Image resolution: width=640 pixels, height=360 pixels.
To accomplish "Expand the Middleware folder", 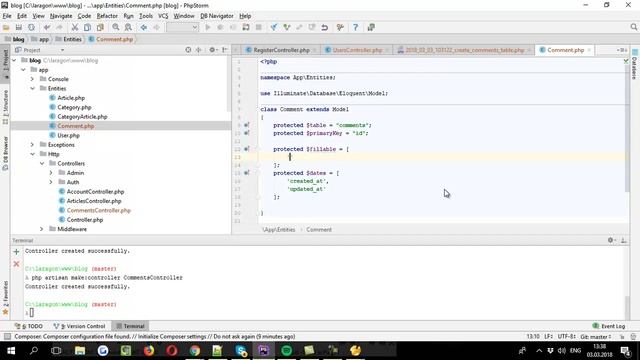I will (42, 229).
